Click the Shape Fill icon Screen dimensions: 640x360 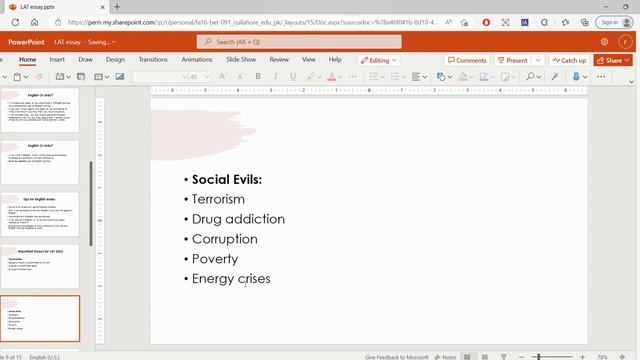[x=463, y=77]
